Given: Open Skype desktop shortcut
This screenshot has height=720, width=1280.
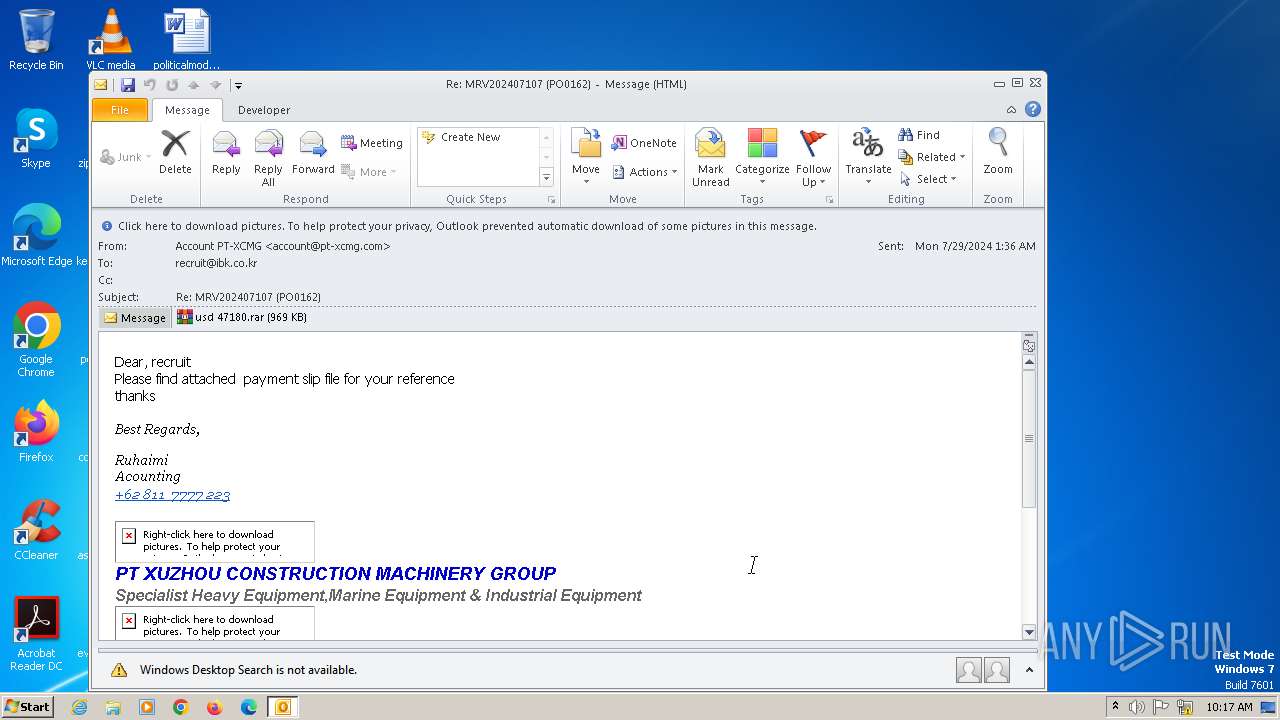Looking at the screenshot, I should point(36,138).
